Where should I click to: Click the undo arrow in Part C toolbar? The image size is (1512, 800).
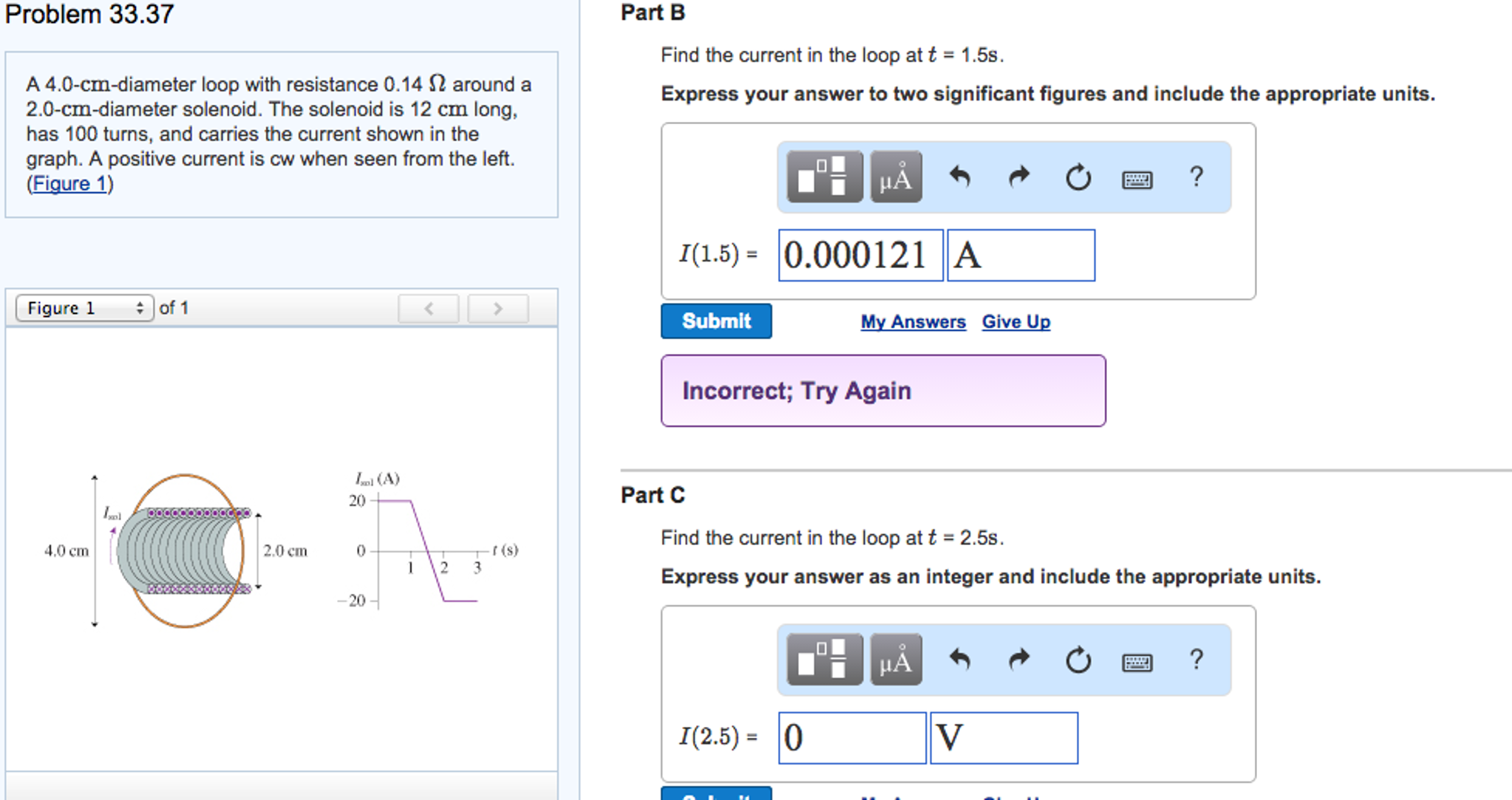959,660
